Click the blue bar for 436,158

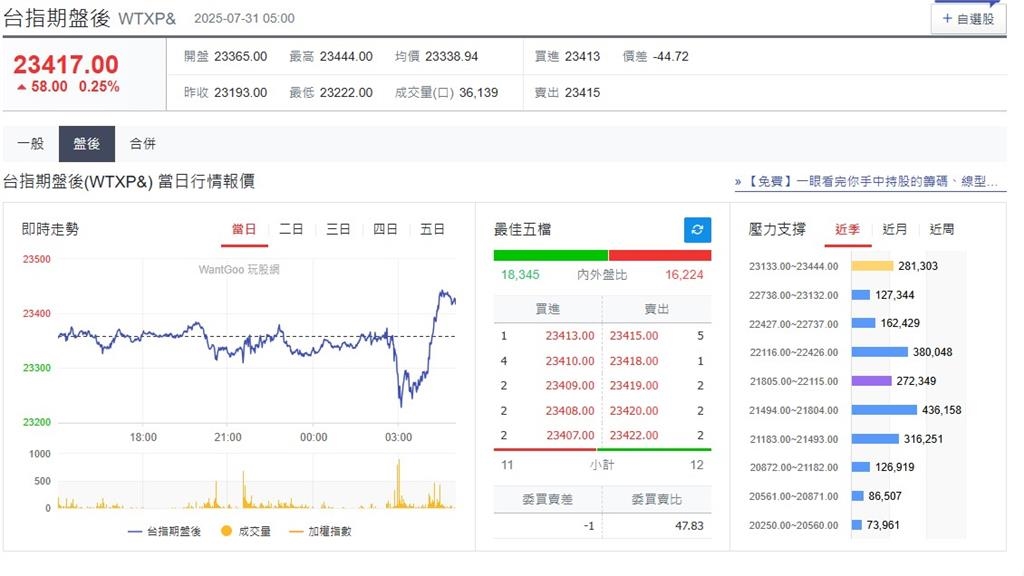click(x=884, y=410)
